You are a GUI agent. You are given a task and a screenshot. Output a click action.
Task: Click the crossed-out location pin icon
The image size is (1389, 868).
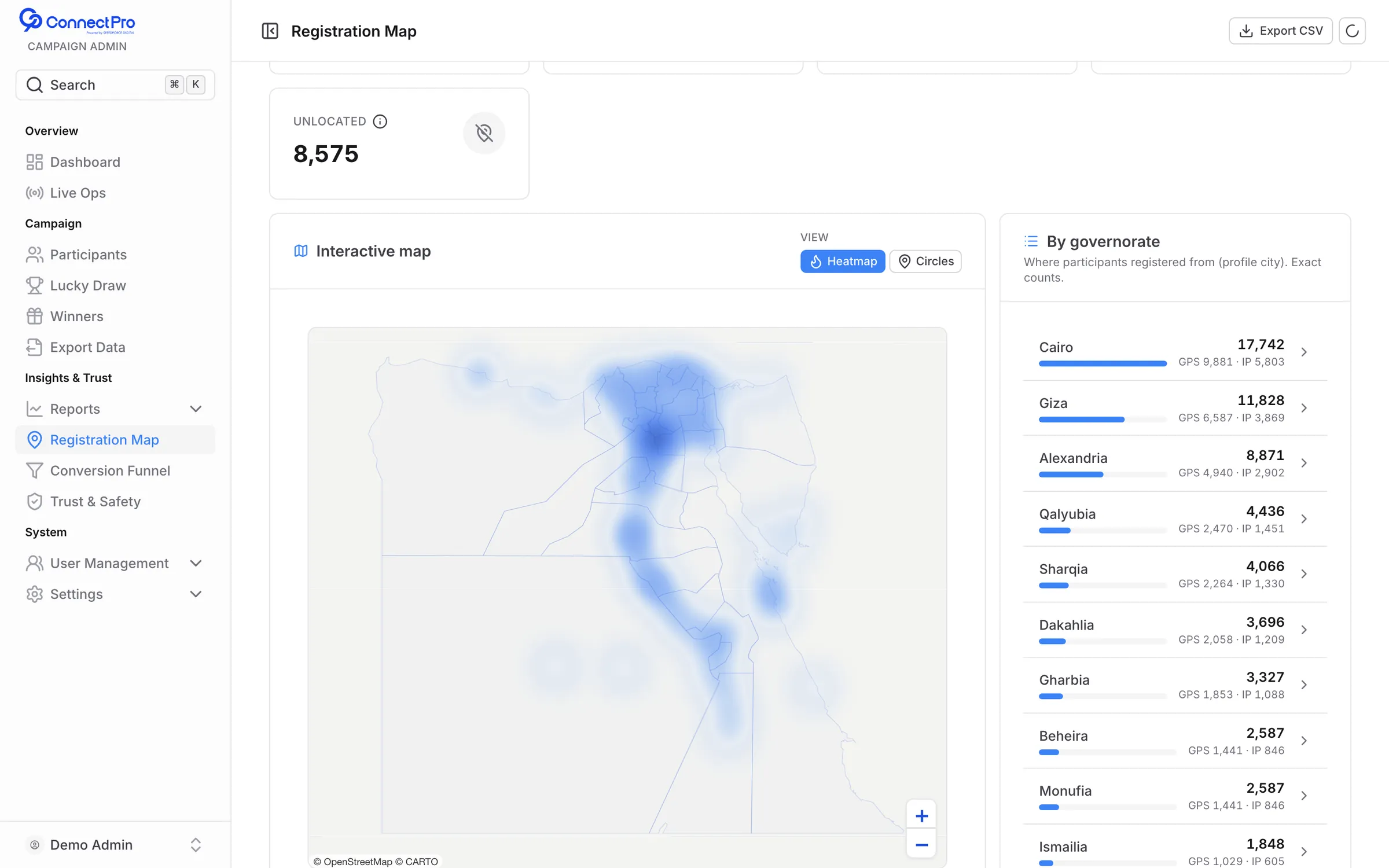484,133
